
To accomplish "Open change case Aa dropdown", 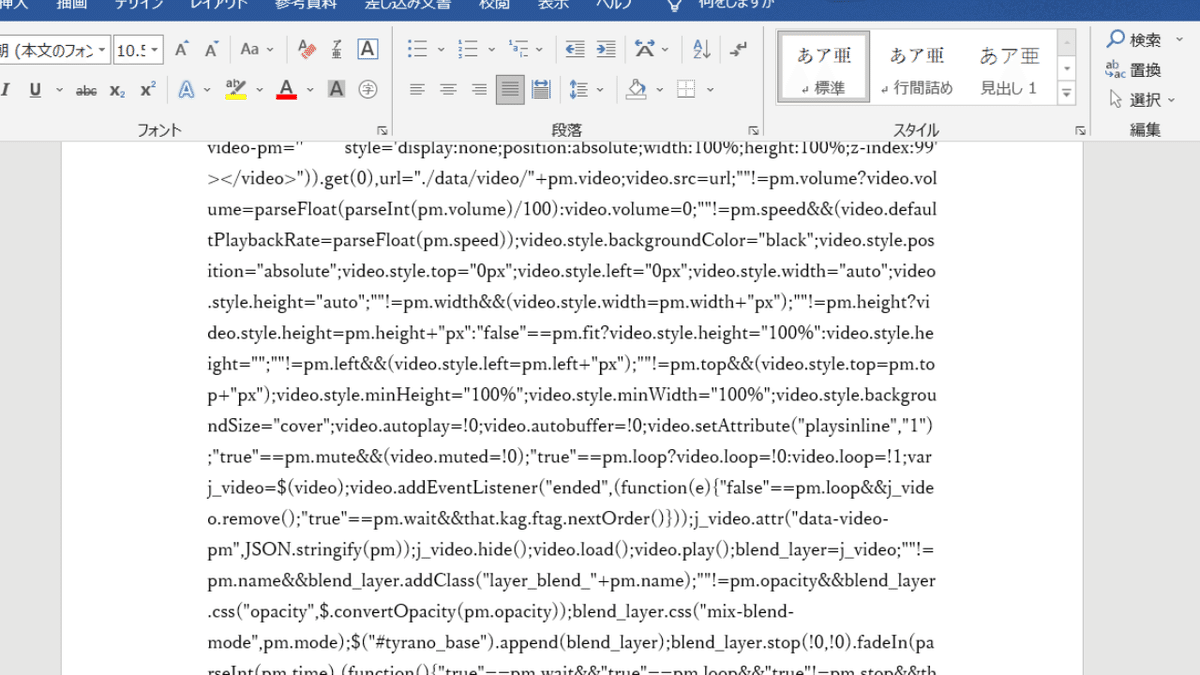I will 255,49.
